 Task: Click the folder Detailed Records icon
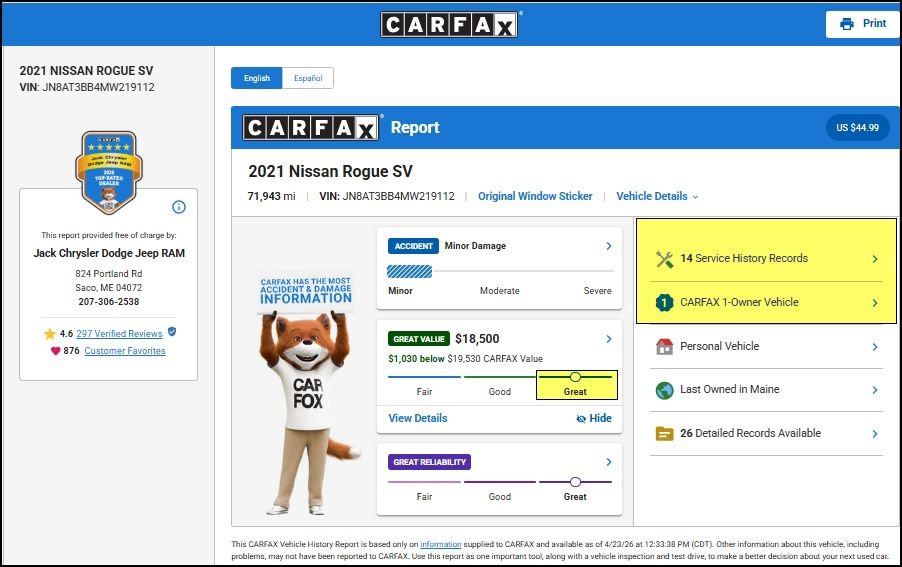pyautogui.click(x=664, y=434)
